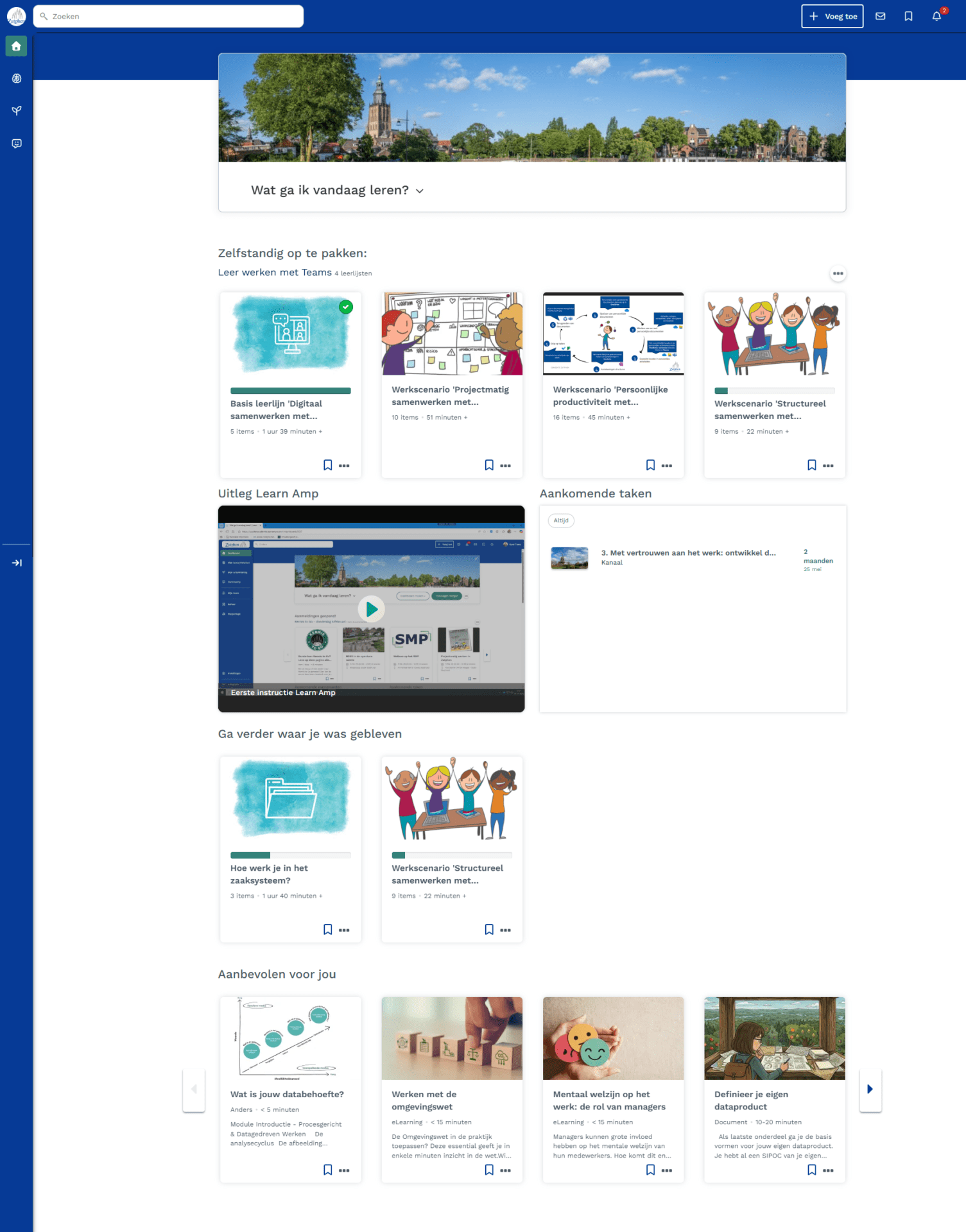The width and height of the screenshot is (966, 1232).
Task: Bookmark the Werkscenario 'Projectmatig samenwerken' card
Action: pyautogui.click(x=489, y=465)
